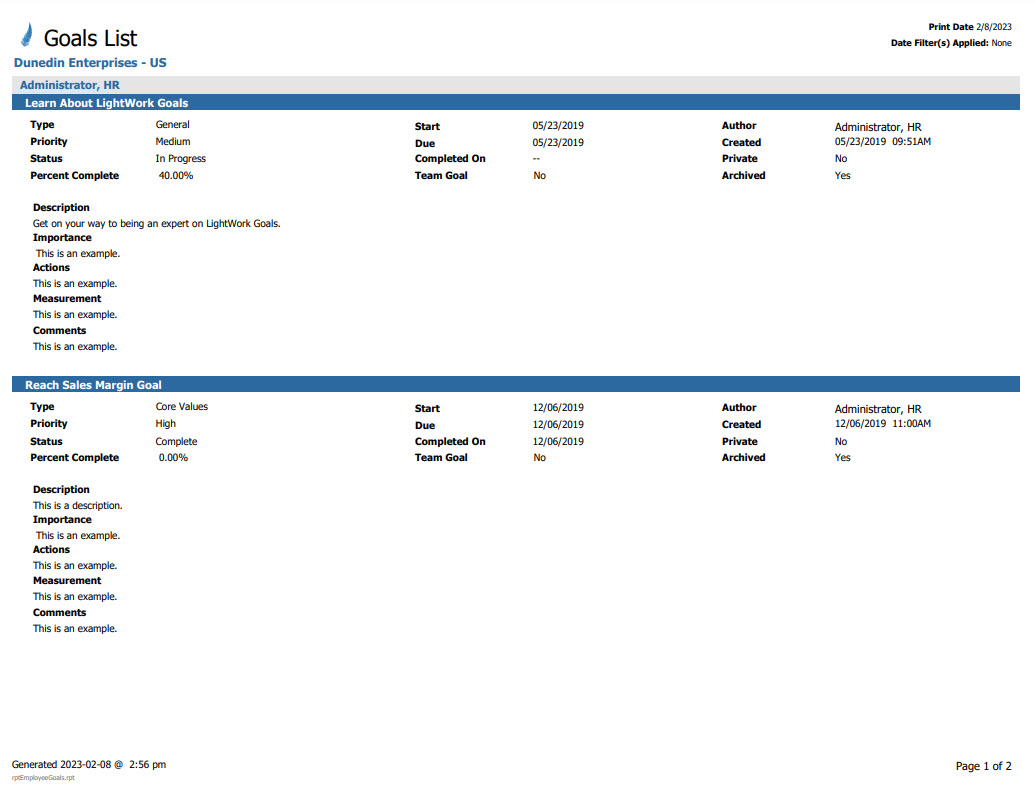1035x797 pixels.
Task: Click the Medium priority value
Action: (x=174, y=142)
